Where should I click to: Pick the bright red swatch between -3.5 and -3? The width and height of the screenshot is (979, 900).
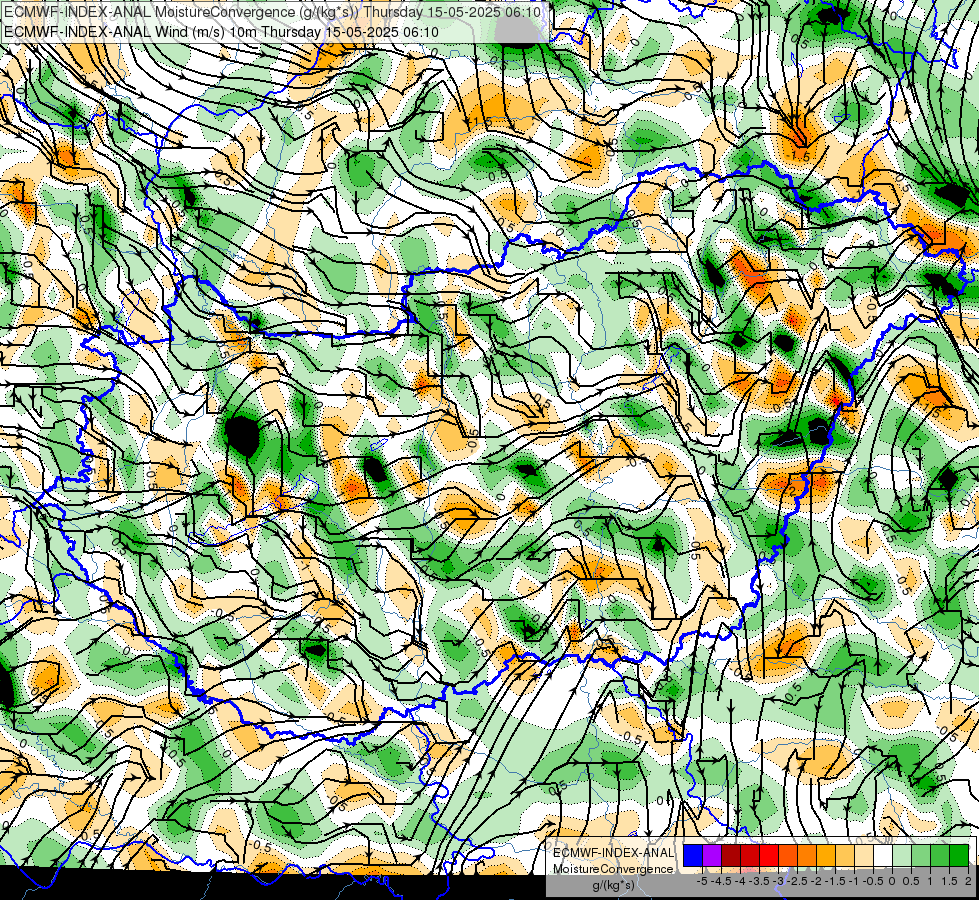point(769,855)
